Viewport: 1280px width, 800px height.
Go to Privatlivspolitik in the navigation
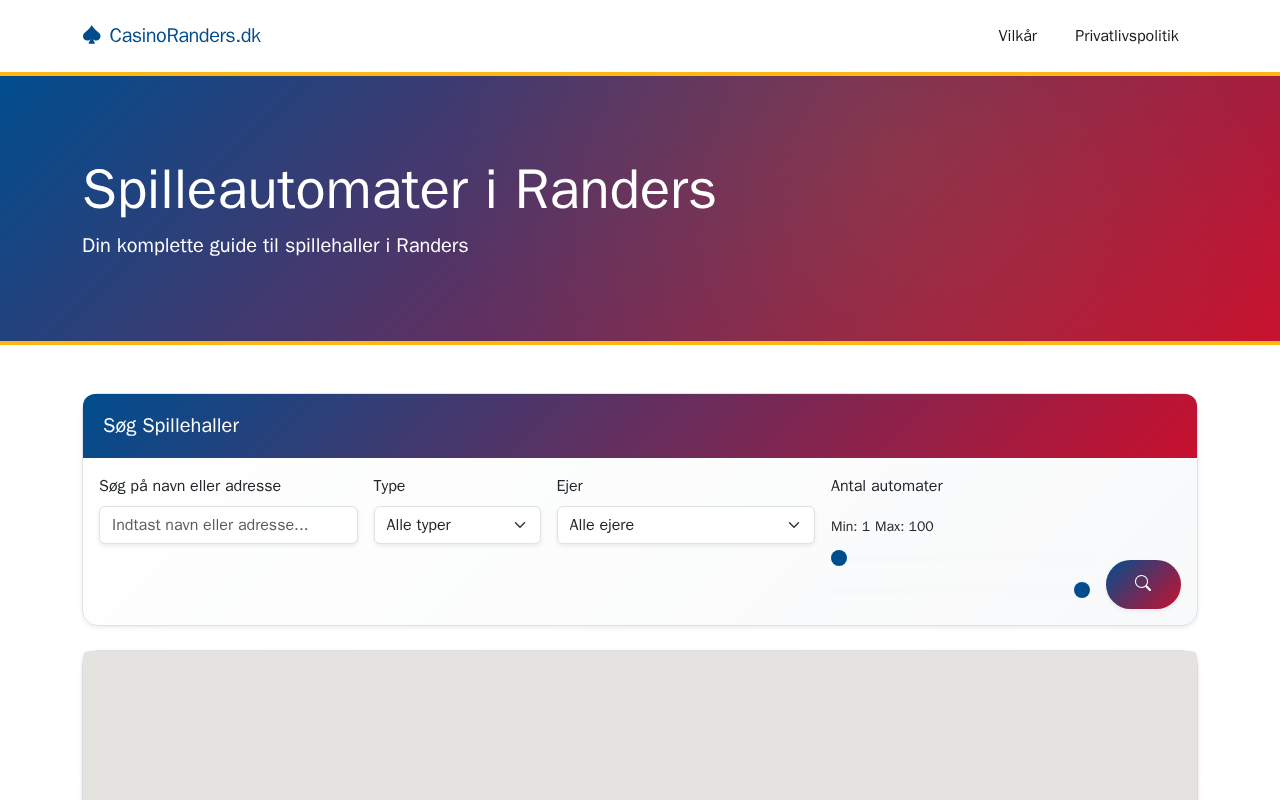pyautogui.click(x=1126, y=36)
